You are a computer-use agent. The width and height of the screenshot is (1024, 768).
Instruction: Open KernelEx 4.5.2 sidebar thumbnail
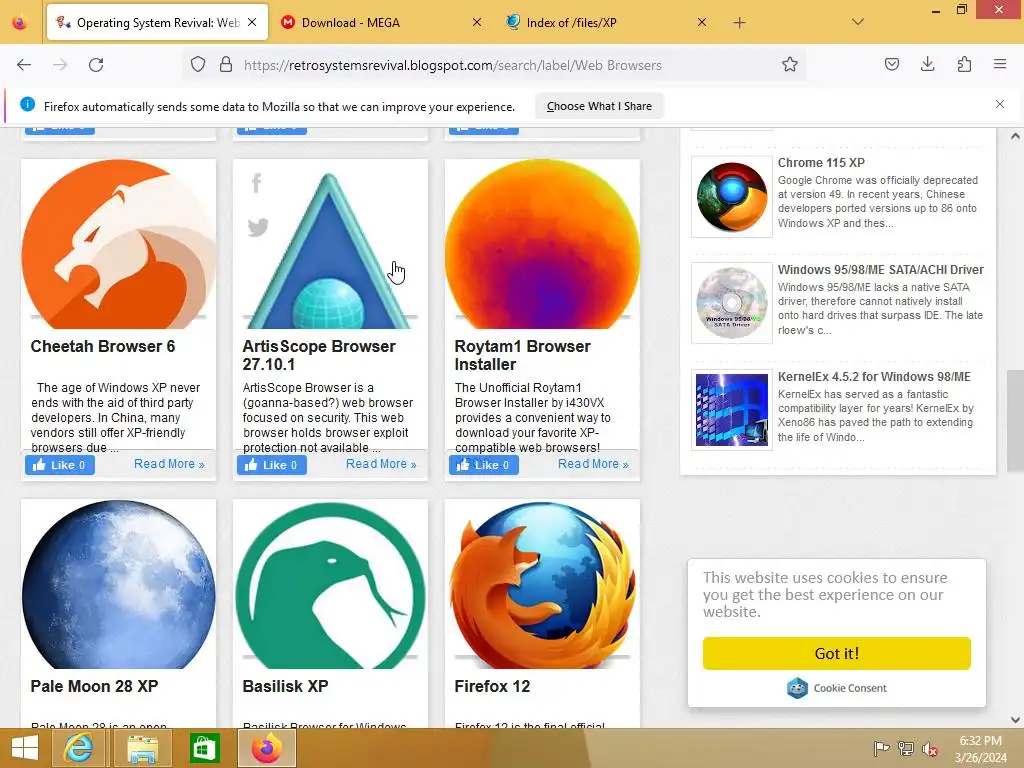tap(731, 410)
